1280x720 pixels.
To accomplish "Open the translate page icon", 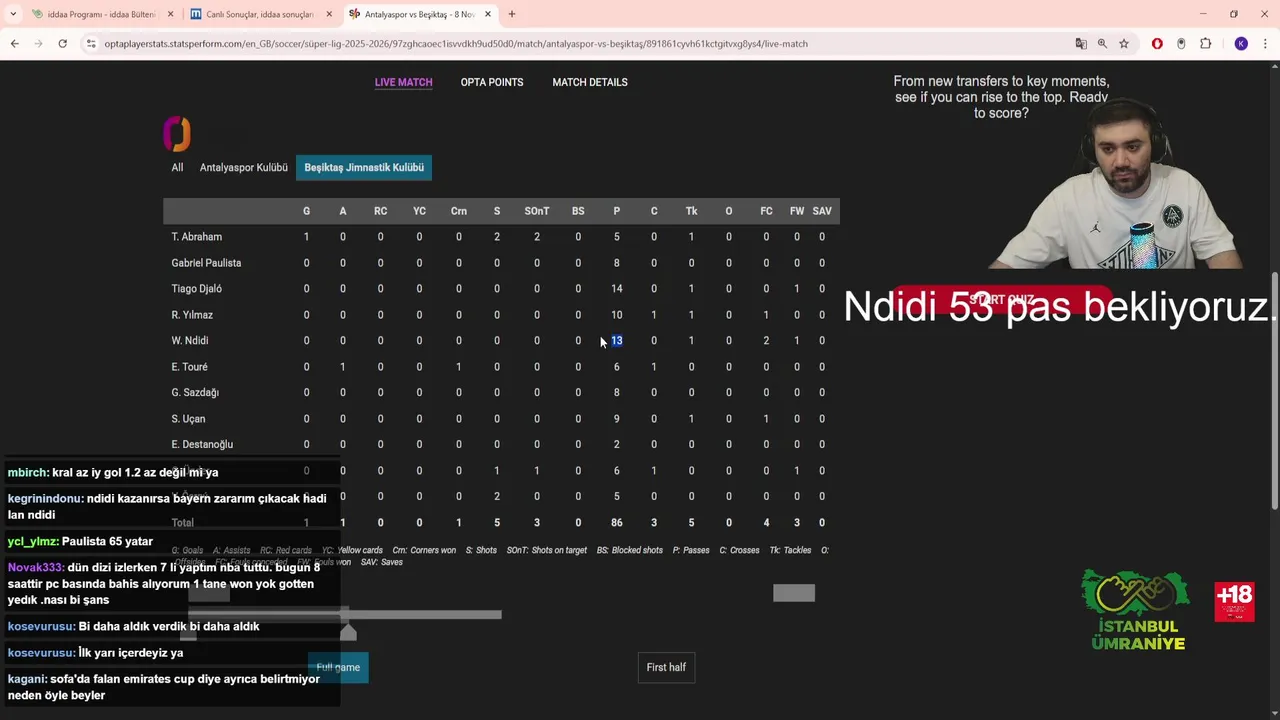I will click(x=1081, y=44).
